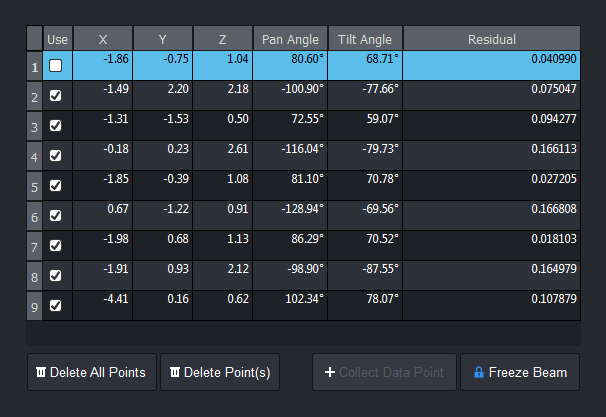Screen dimensions: 606x417
Task: Uncheck row 7's Use checkbox
Action: (x=56, y=246)
